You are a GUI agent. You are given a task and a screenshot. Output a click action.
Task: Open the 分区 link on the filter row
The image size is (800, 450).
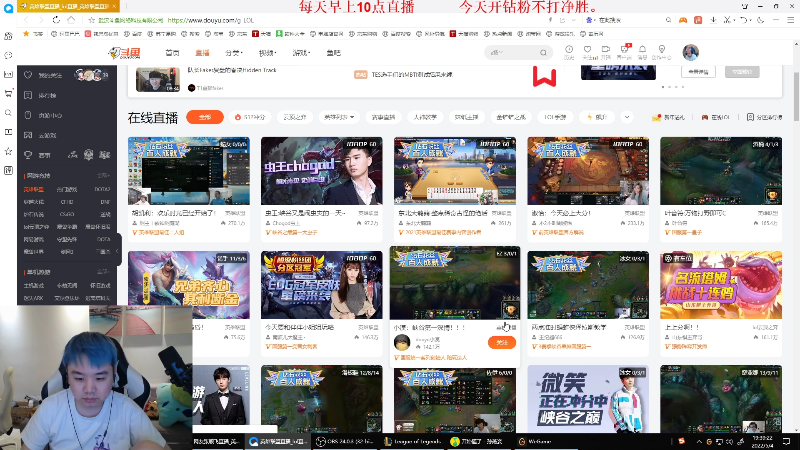(764, 117)
